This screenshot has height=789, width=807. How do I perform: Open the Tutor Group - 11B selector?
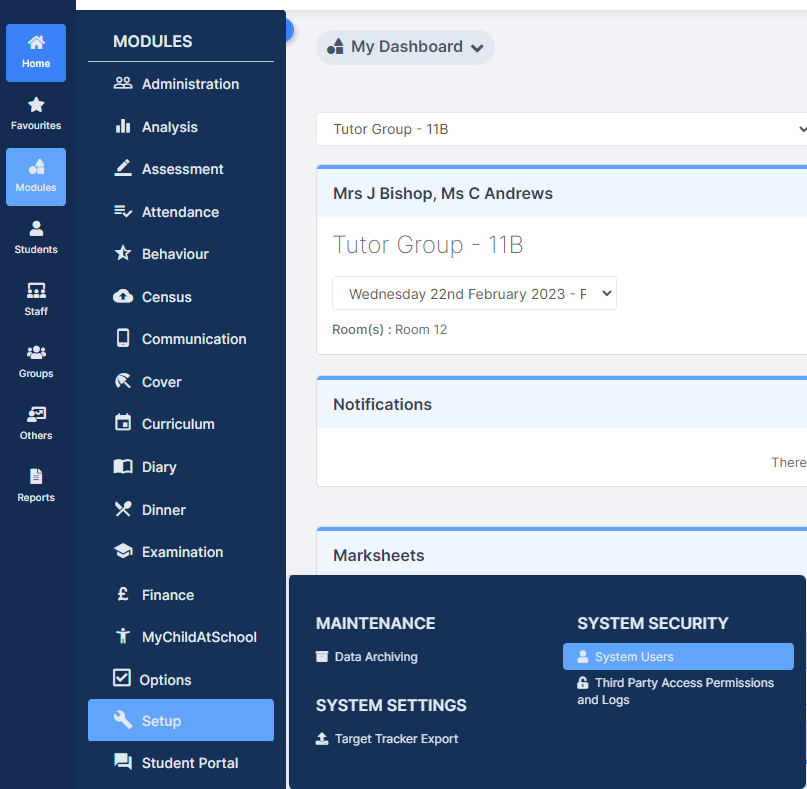pos(562,129)
